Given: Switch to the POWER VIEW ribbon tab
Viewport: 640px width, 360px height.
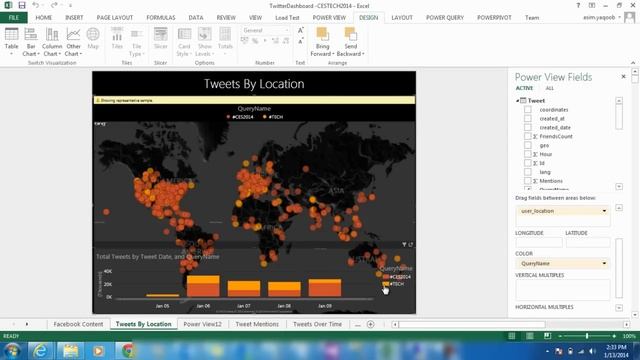Looking at the screenshot, I should (329, 18).
